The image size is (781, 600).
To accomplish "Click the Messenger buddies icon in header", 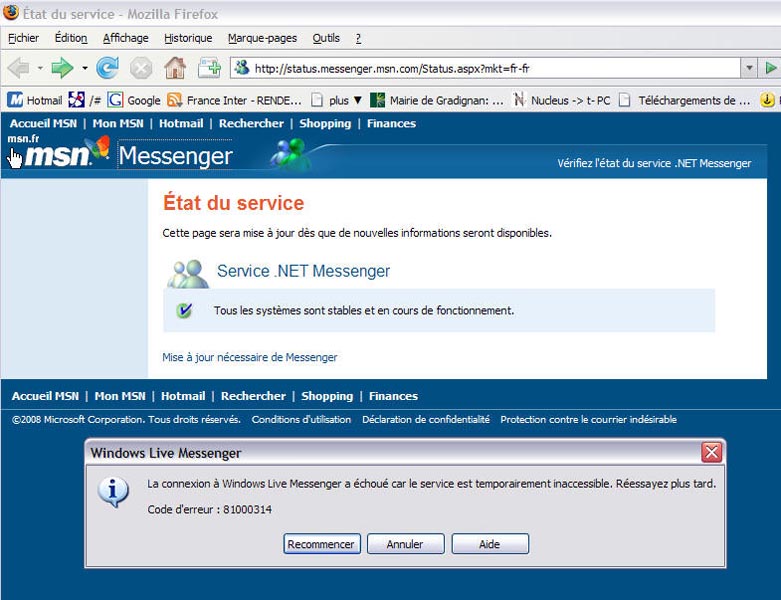I will (290, 154).
